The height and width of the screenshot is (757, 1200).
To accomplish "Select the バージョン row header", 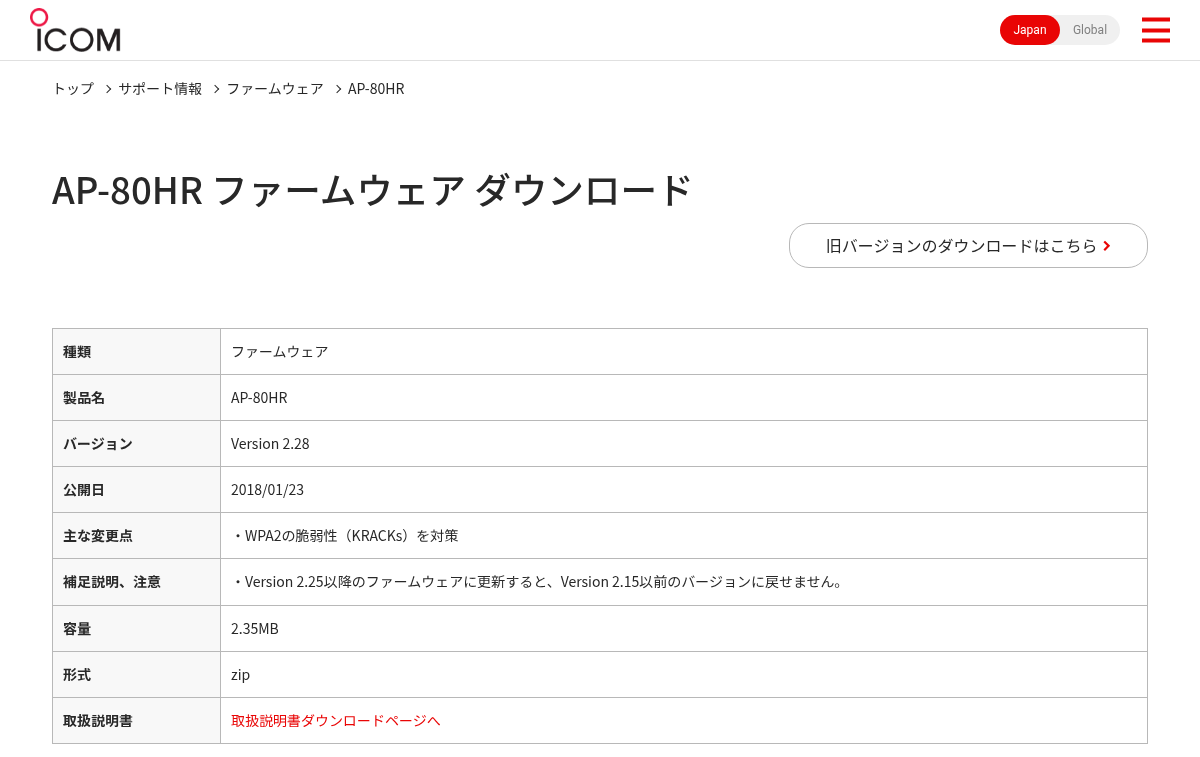I will [136, 443].
